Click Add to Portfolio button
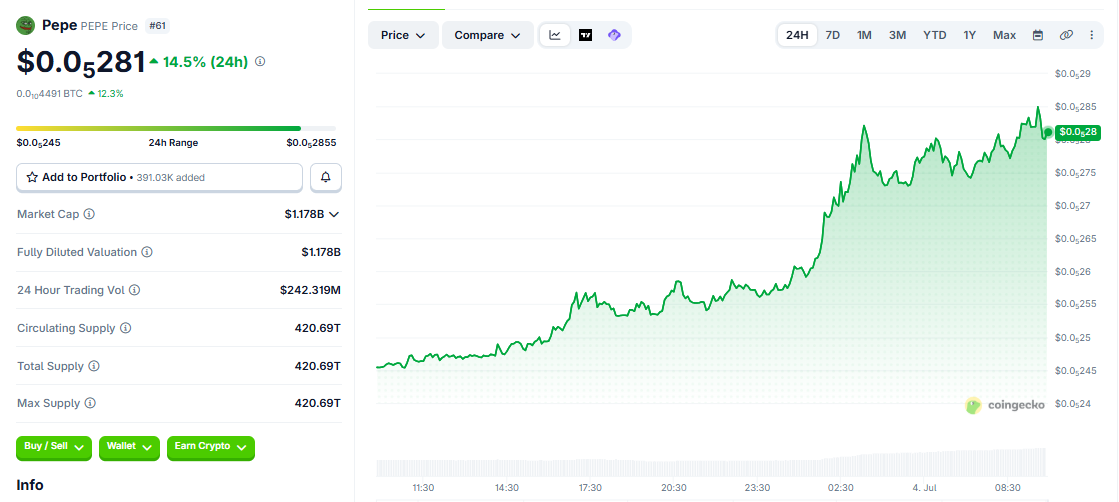 160,177
